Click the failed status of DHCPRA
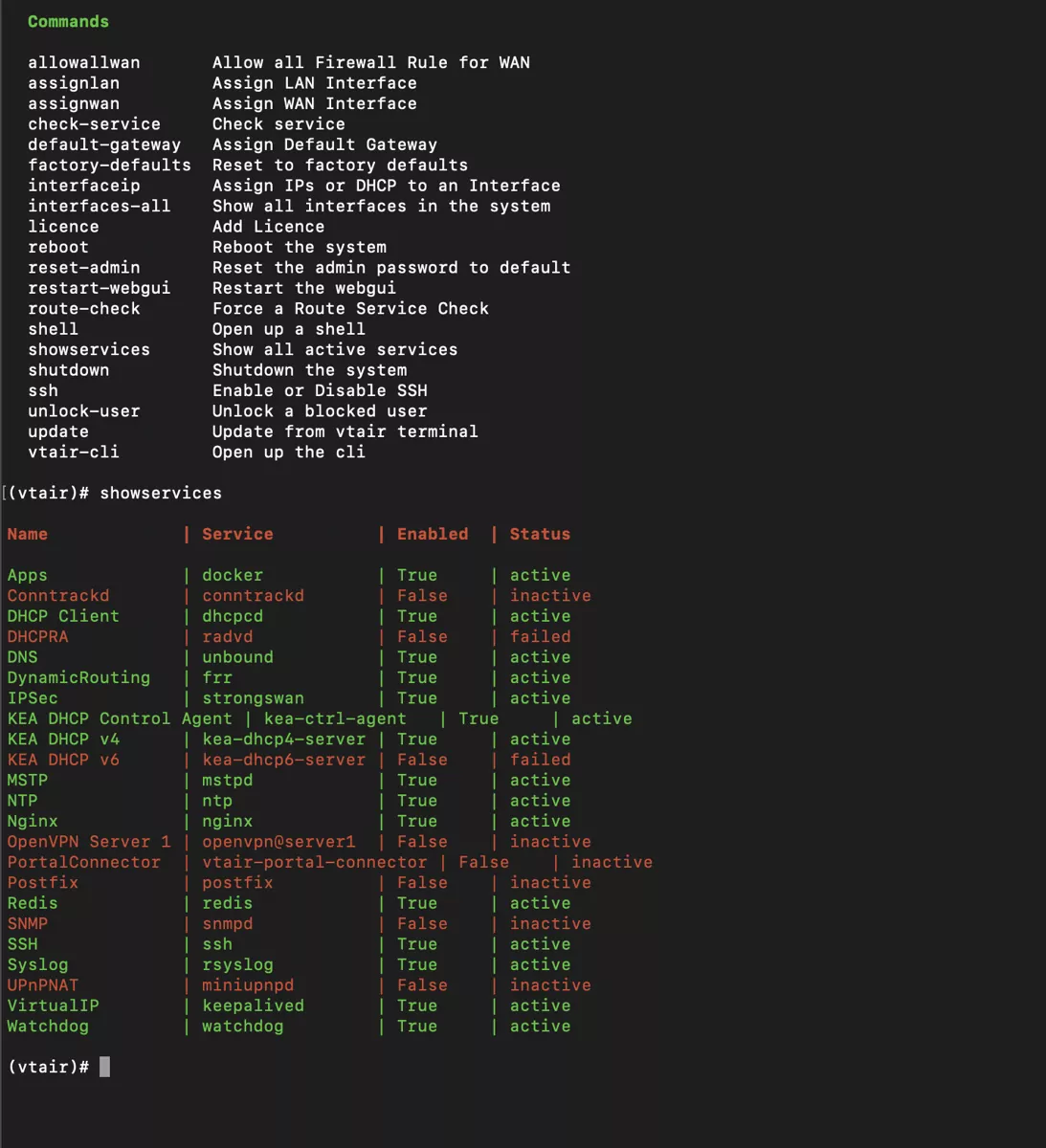Image resolution: width=1046 pixels, height=1148 pixels. [x=540, y=636]
